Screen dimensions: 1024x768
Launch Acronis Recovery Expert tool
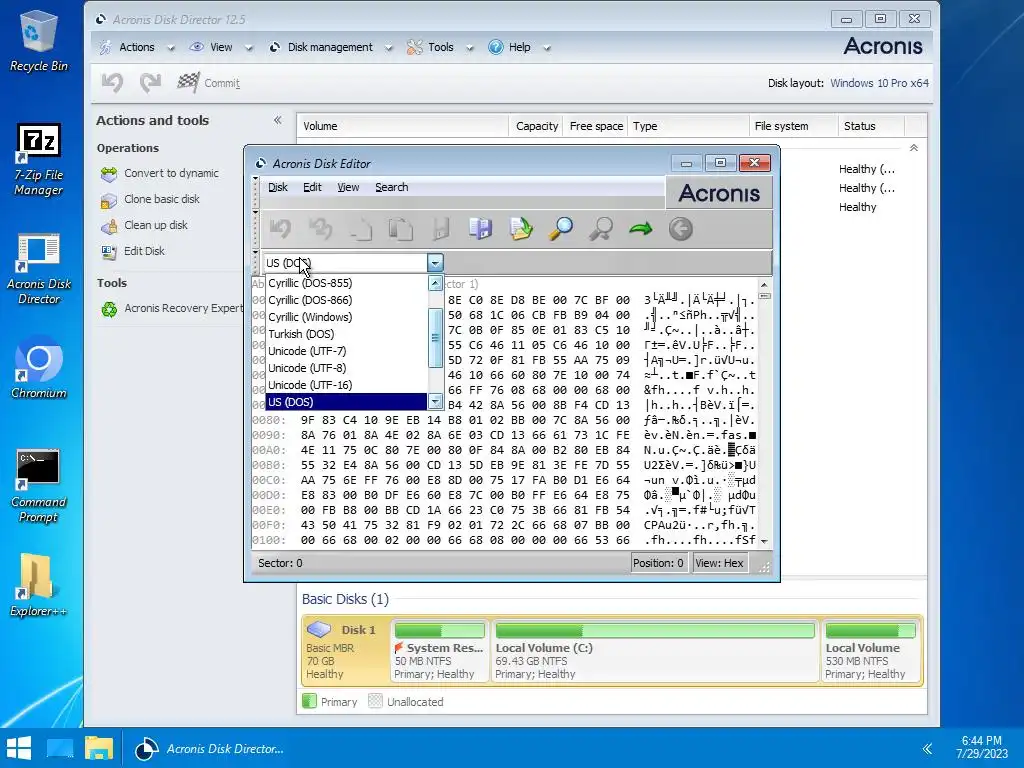[171, 308]
